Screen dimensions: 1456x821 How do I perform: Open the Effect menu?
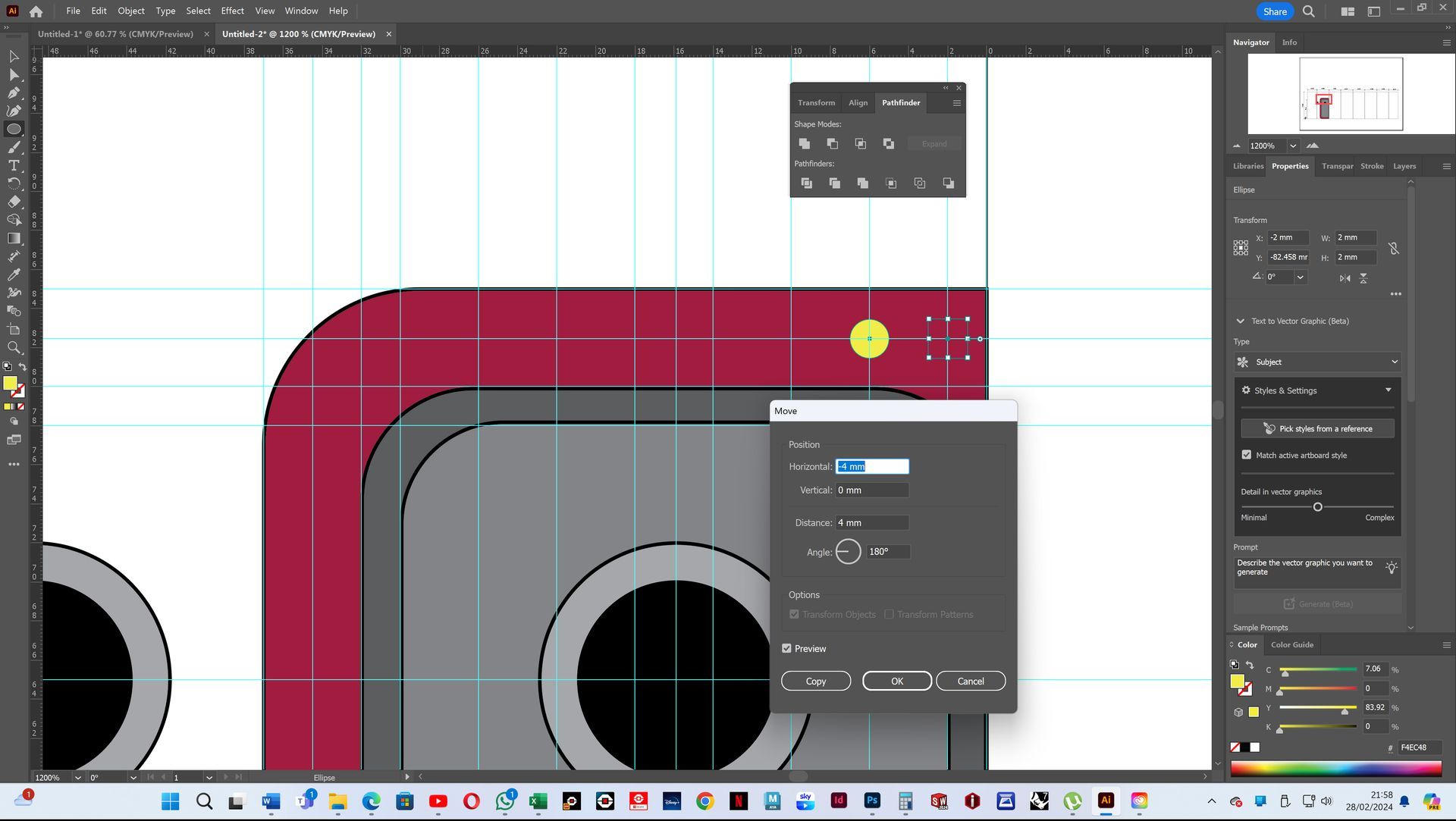[232, 11]
